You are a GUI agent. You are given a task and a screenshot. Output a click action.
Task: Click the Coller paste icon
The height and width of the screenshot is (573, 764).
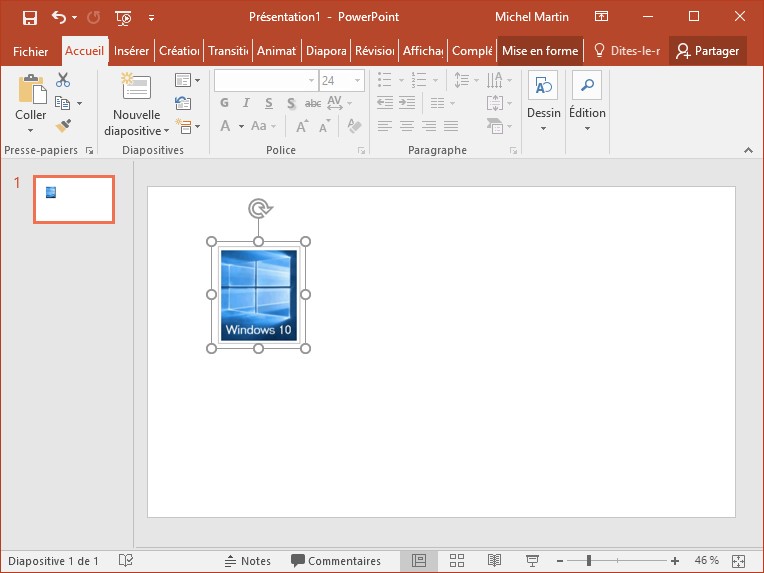(31, 98)
